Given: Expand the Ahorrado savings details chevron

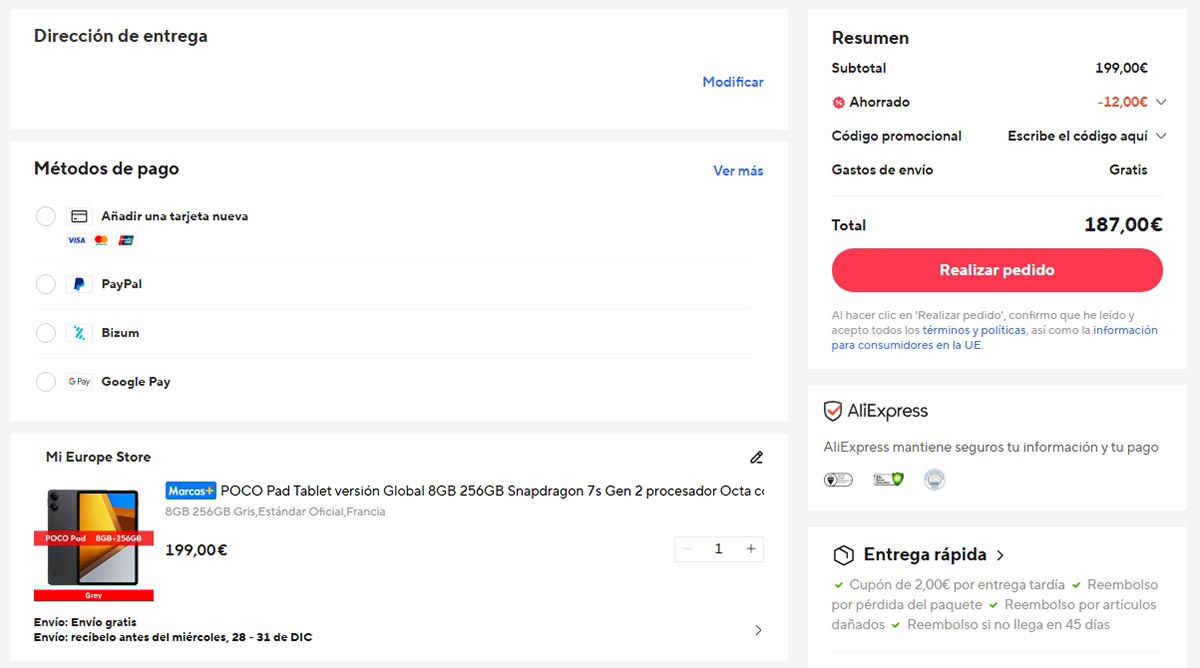Looking at the screenshot, I should tap(1161, 102).
